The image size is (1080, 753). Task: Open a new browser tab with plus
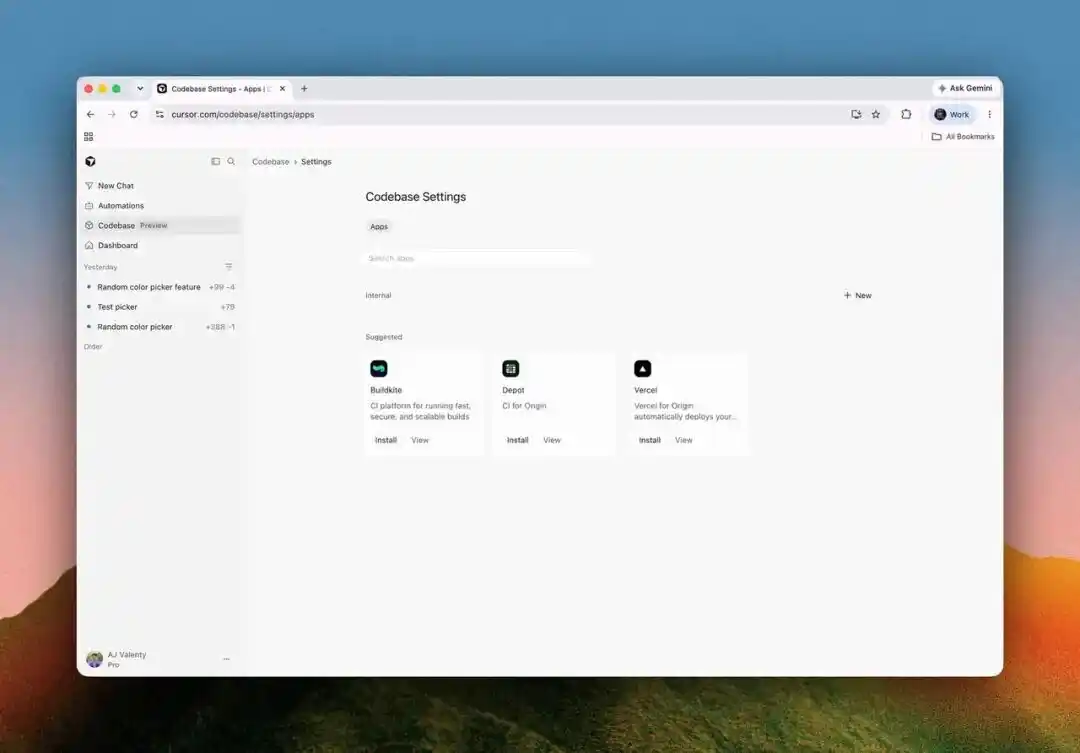click(304, 88)
